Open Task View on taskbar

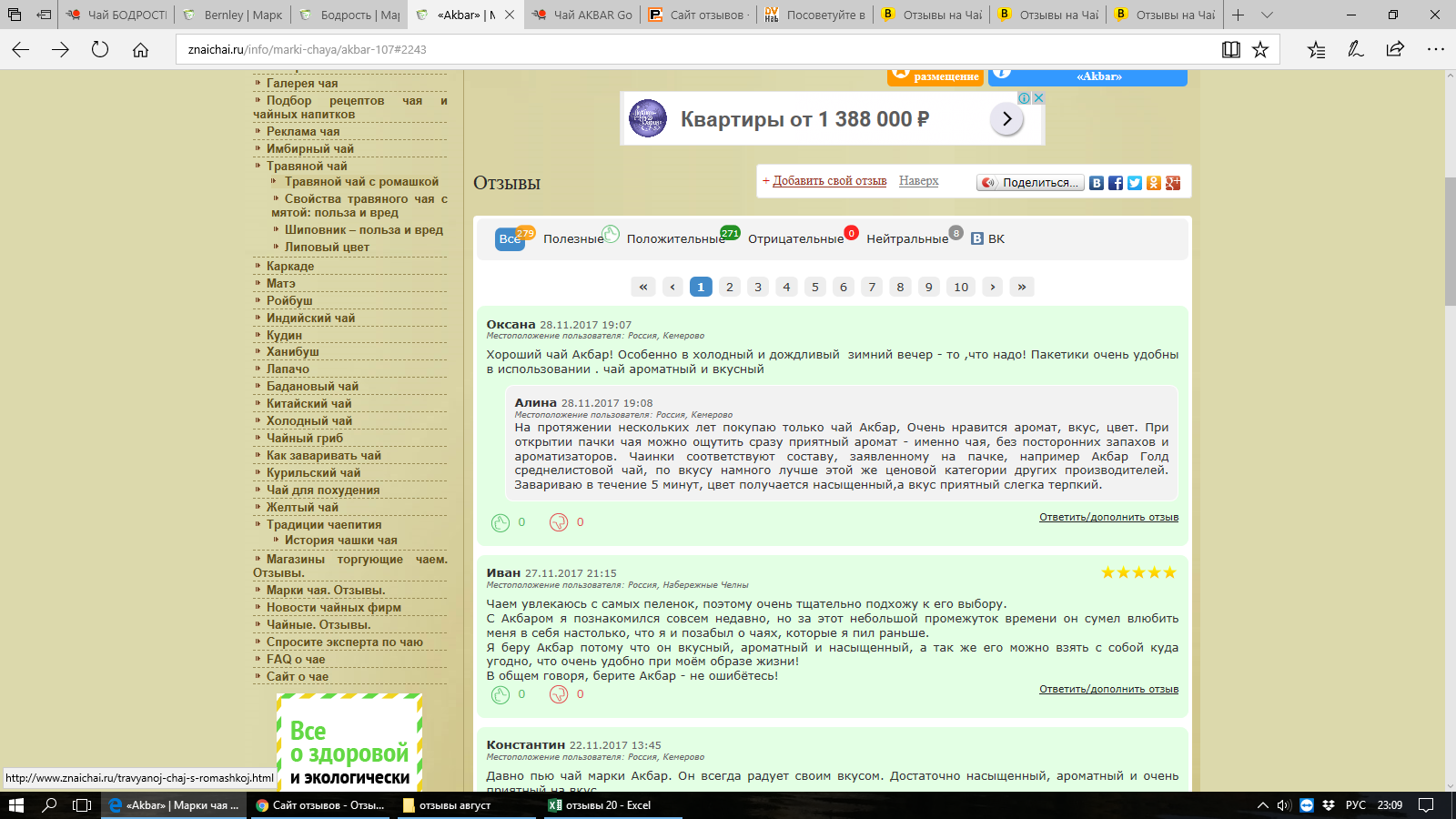82,805
